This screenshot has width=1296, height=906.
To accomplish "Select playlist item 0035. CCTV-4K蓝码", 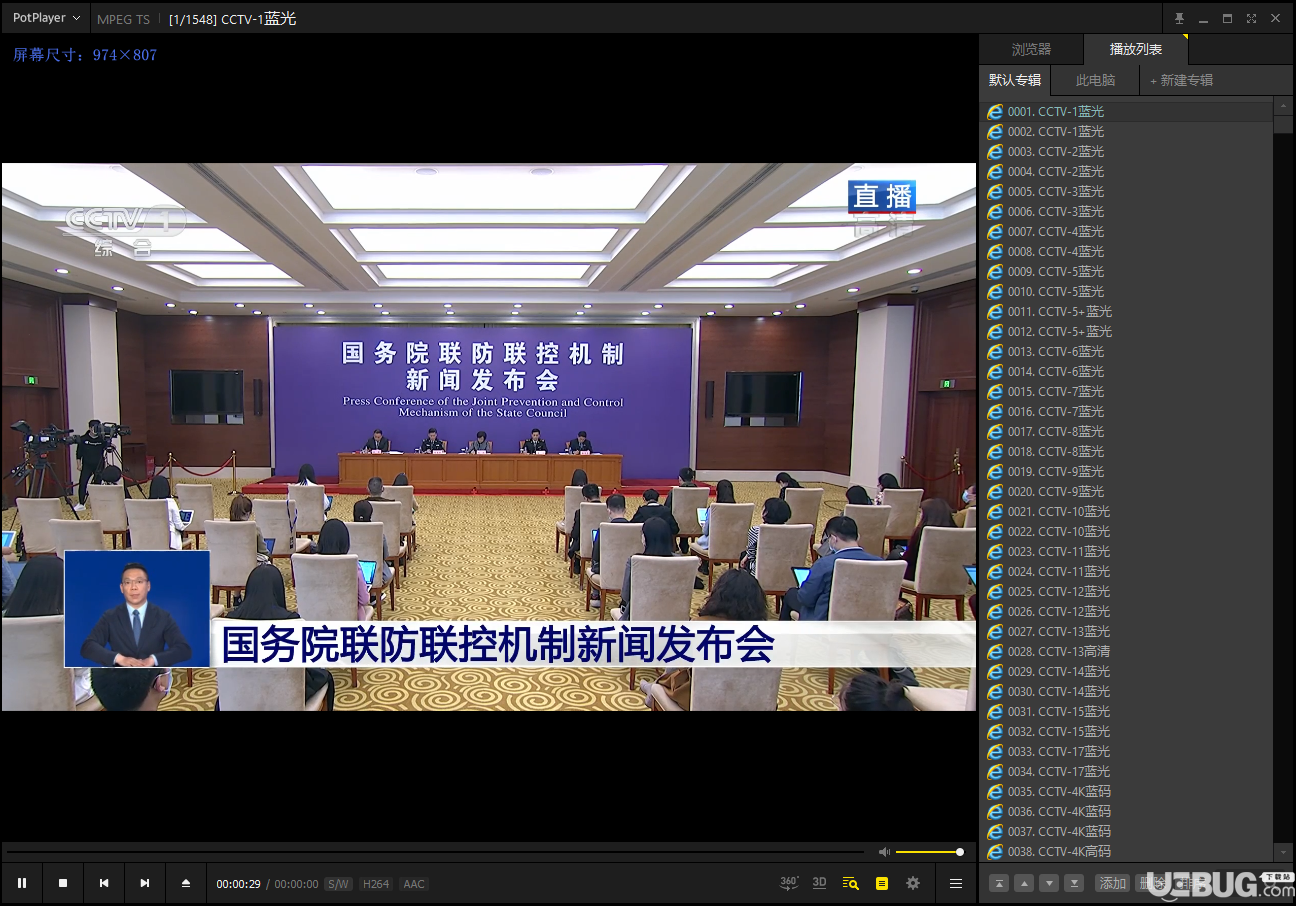I will tap(1126, 792).
